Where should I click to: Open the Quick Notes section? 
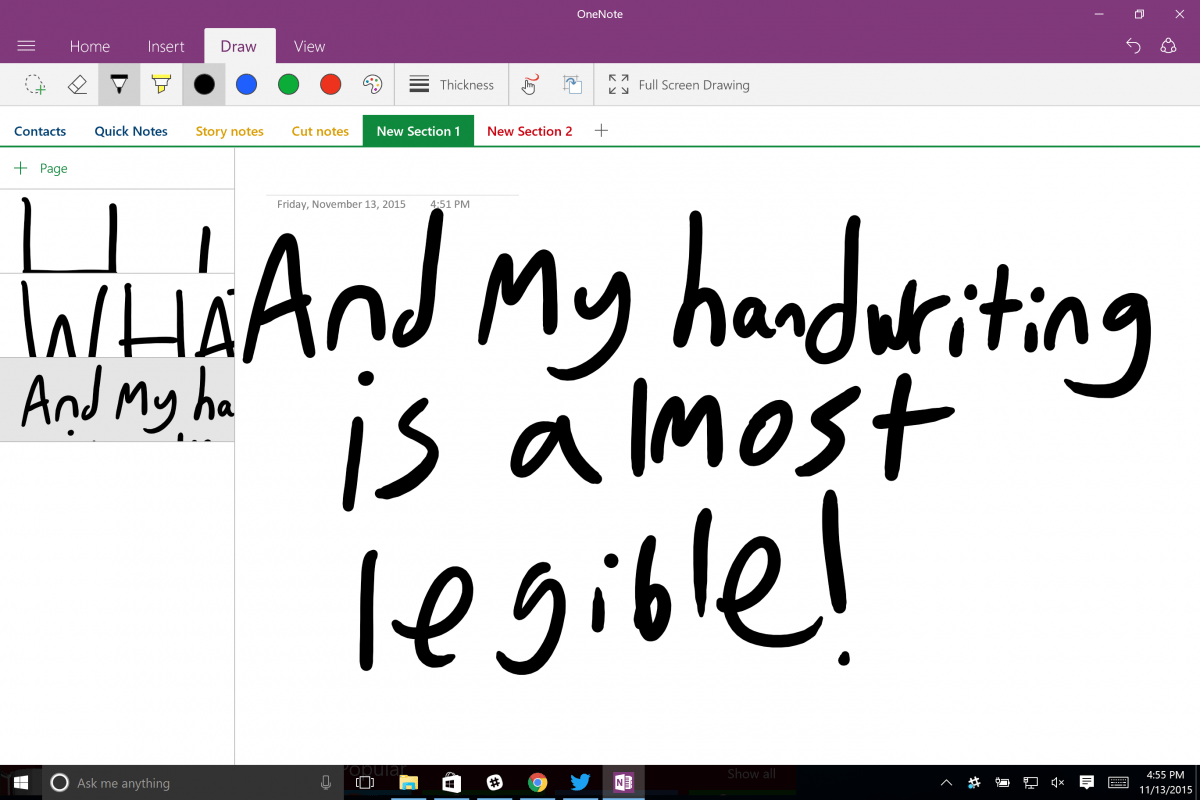point(131,131)
